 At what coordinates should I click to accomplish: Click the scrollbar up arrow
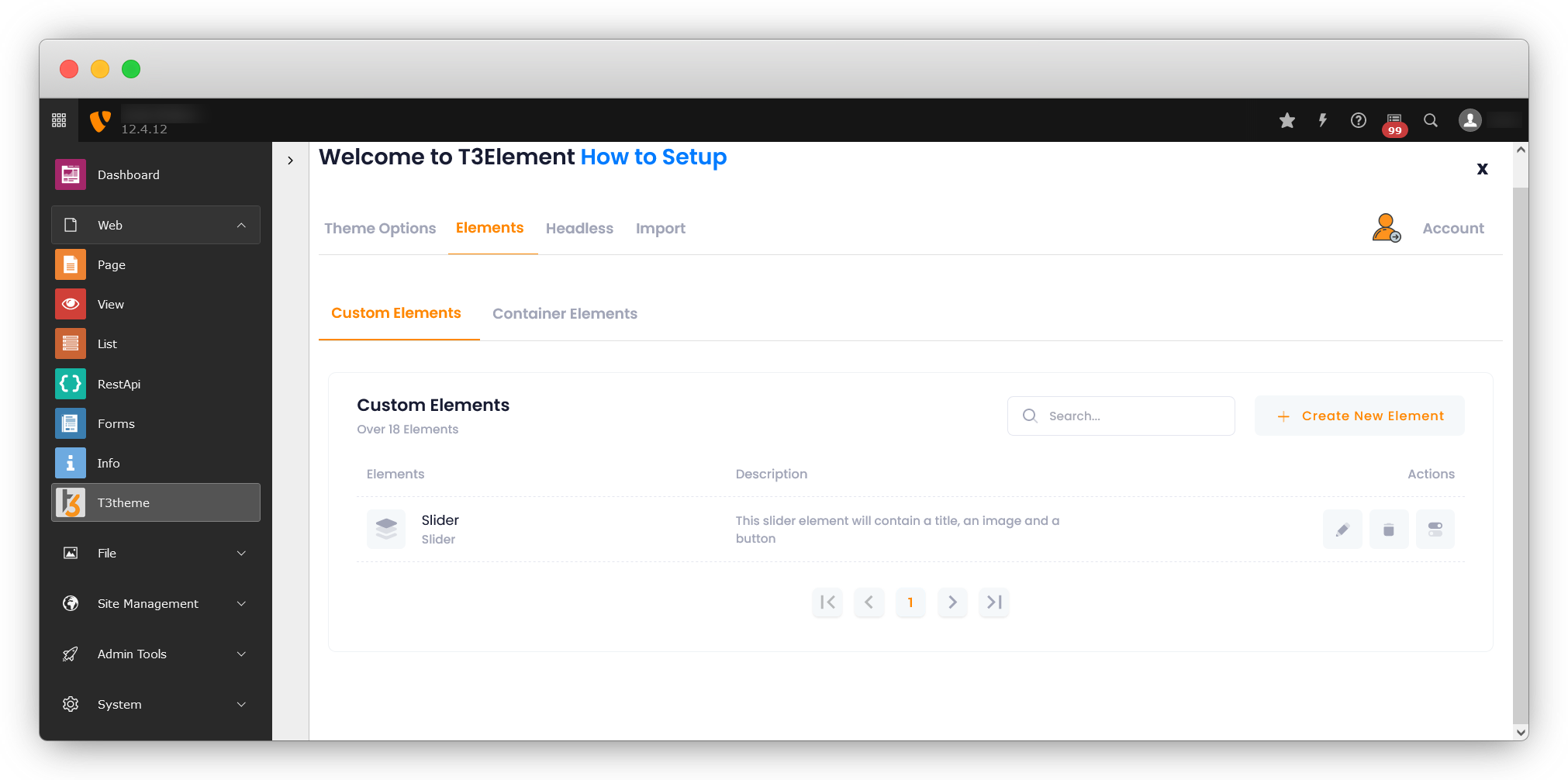pyautogui.click(x=1521, y=150)
